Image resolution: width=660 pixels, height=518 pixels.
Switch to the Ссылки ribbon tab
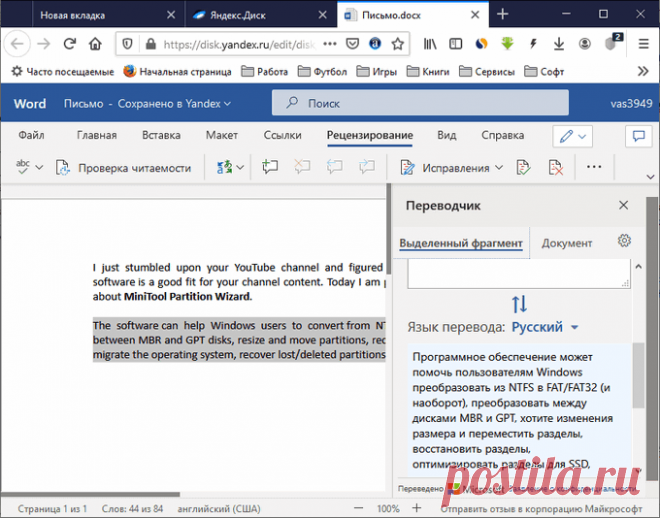coord(282,135)
